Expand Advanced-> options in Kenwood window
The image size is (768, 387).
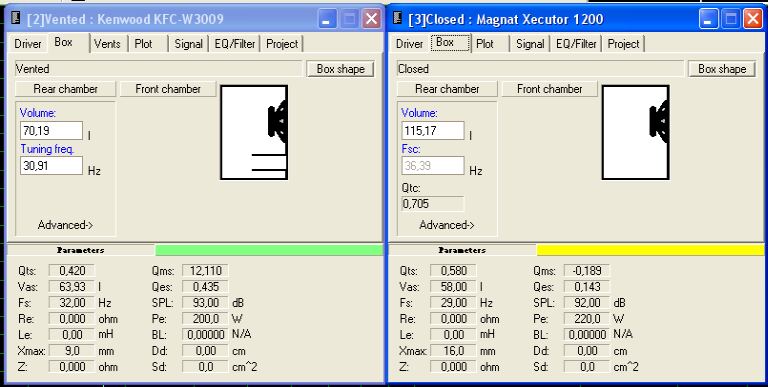[x=65, y=225]
